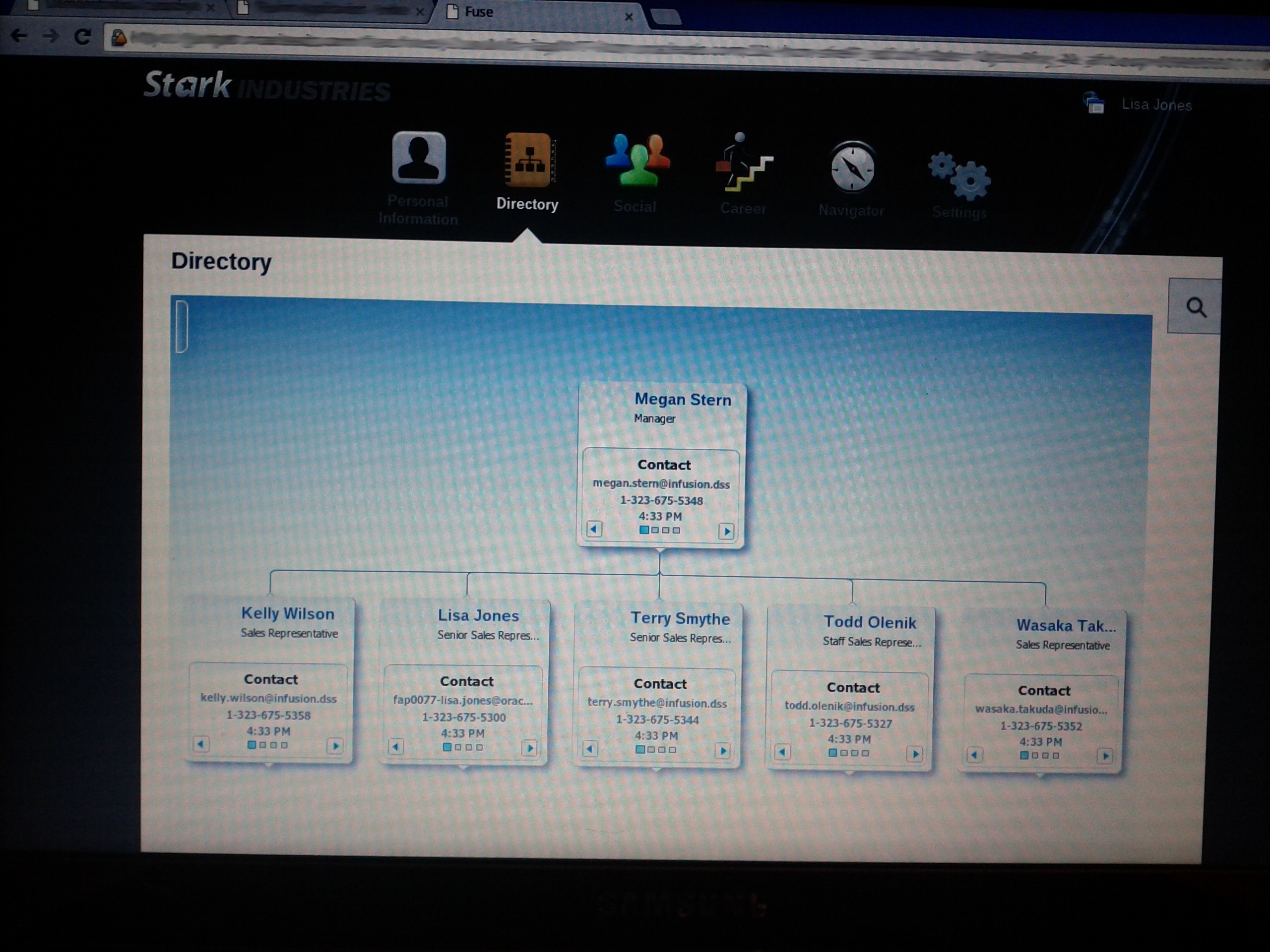Click the next arrow on Terry Smythe's card
This screenshot has height=952, width=1270.
(723, 750)
